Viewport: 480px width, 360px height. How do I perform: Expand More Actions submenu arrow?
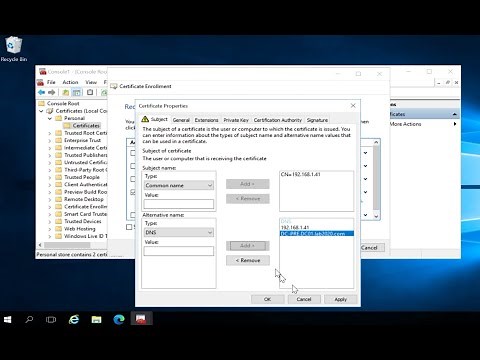coord(455,124)
